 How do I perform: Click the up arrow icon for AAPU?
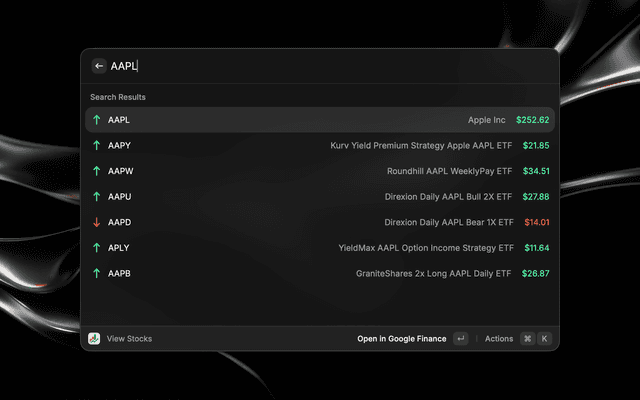point(96,196)
